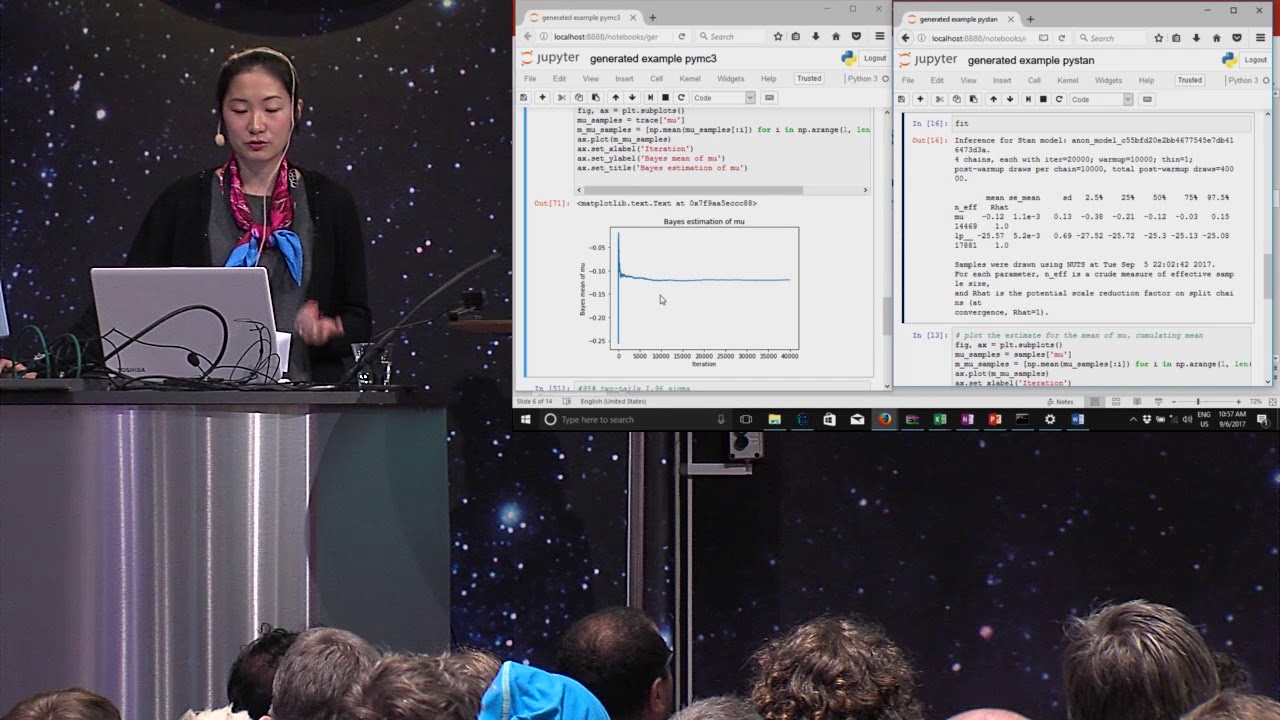The width and height of the screenshot is (1280, 720).
Task: Open Excel from the Windows taskbar
Action: tap(940, 420)
